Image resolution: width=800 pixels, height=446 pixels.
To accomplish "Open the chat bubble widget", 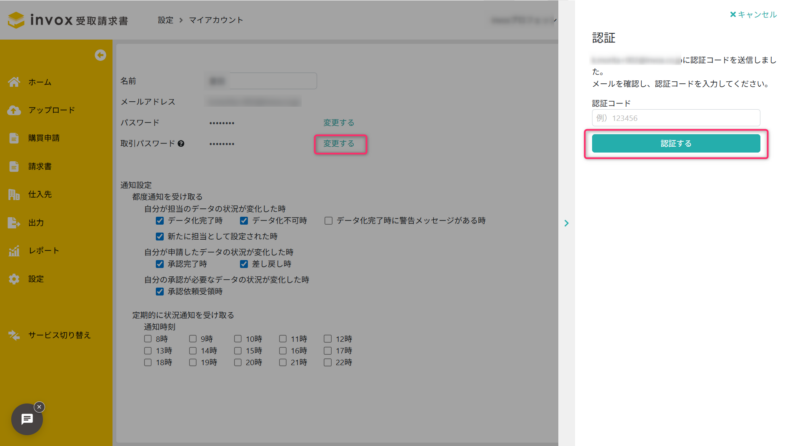I will coord(27,419).
